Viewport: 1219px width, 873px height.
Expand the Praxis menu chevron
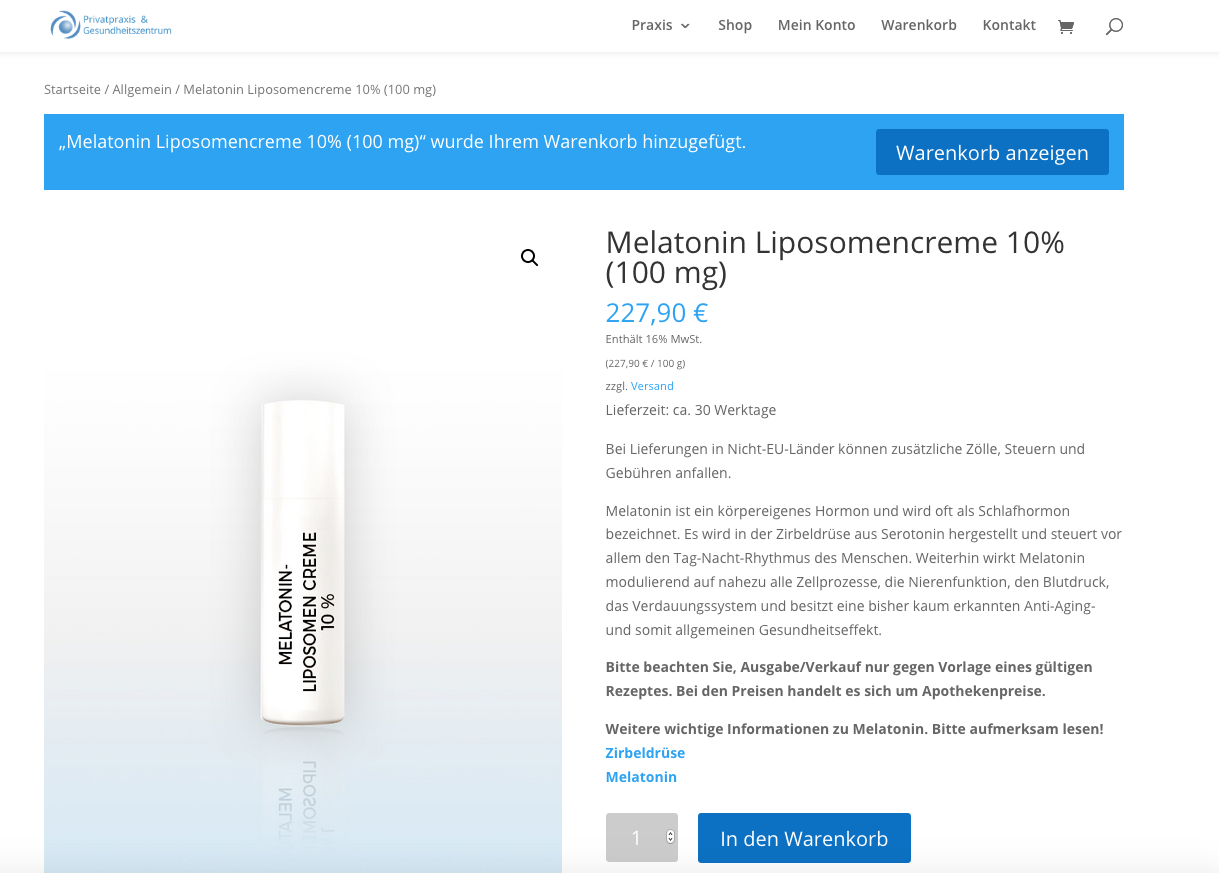pos(686,26)
